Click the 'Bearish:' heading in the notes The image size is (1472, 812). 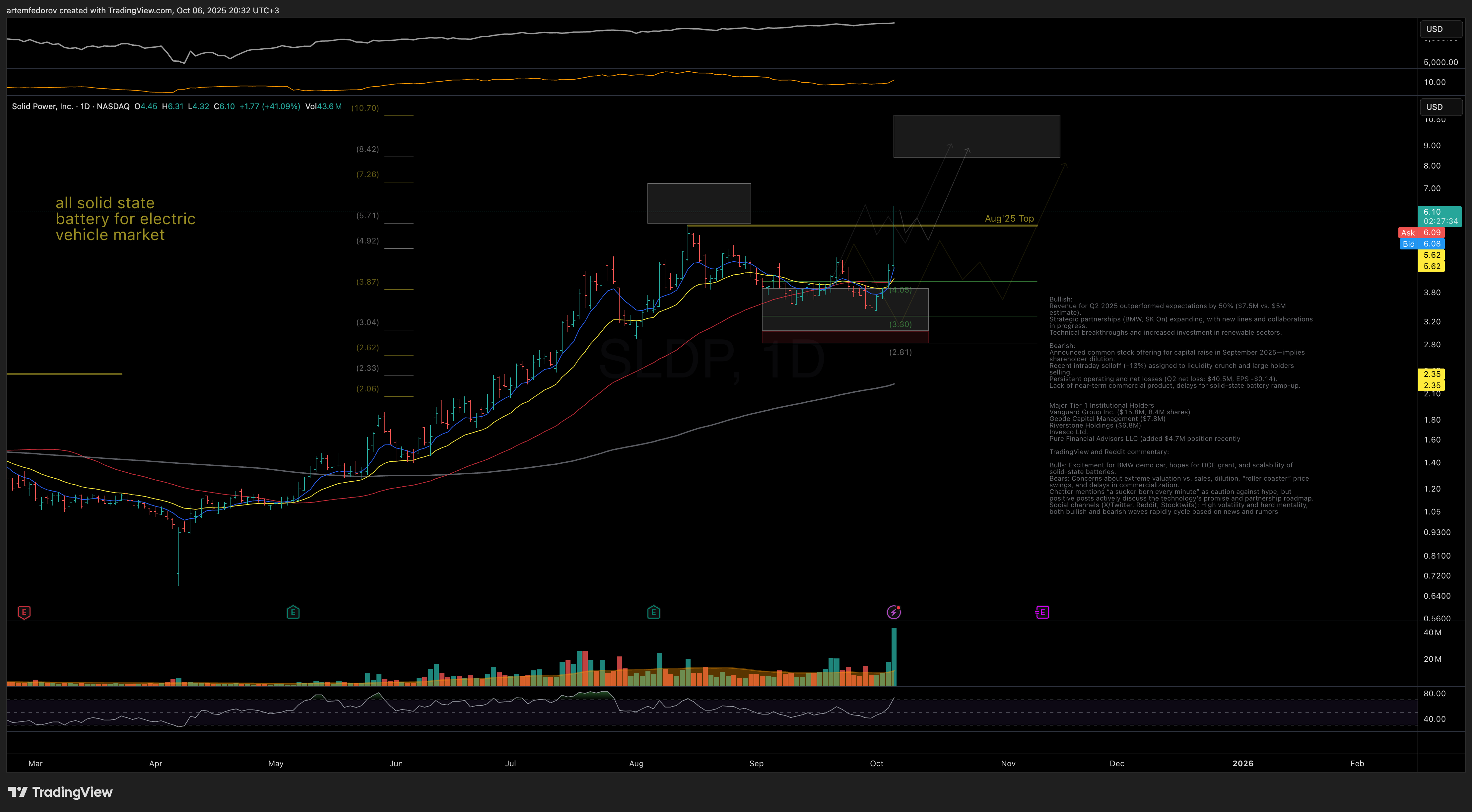point(1062,346)
